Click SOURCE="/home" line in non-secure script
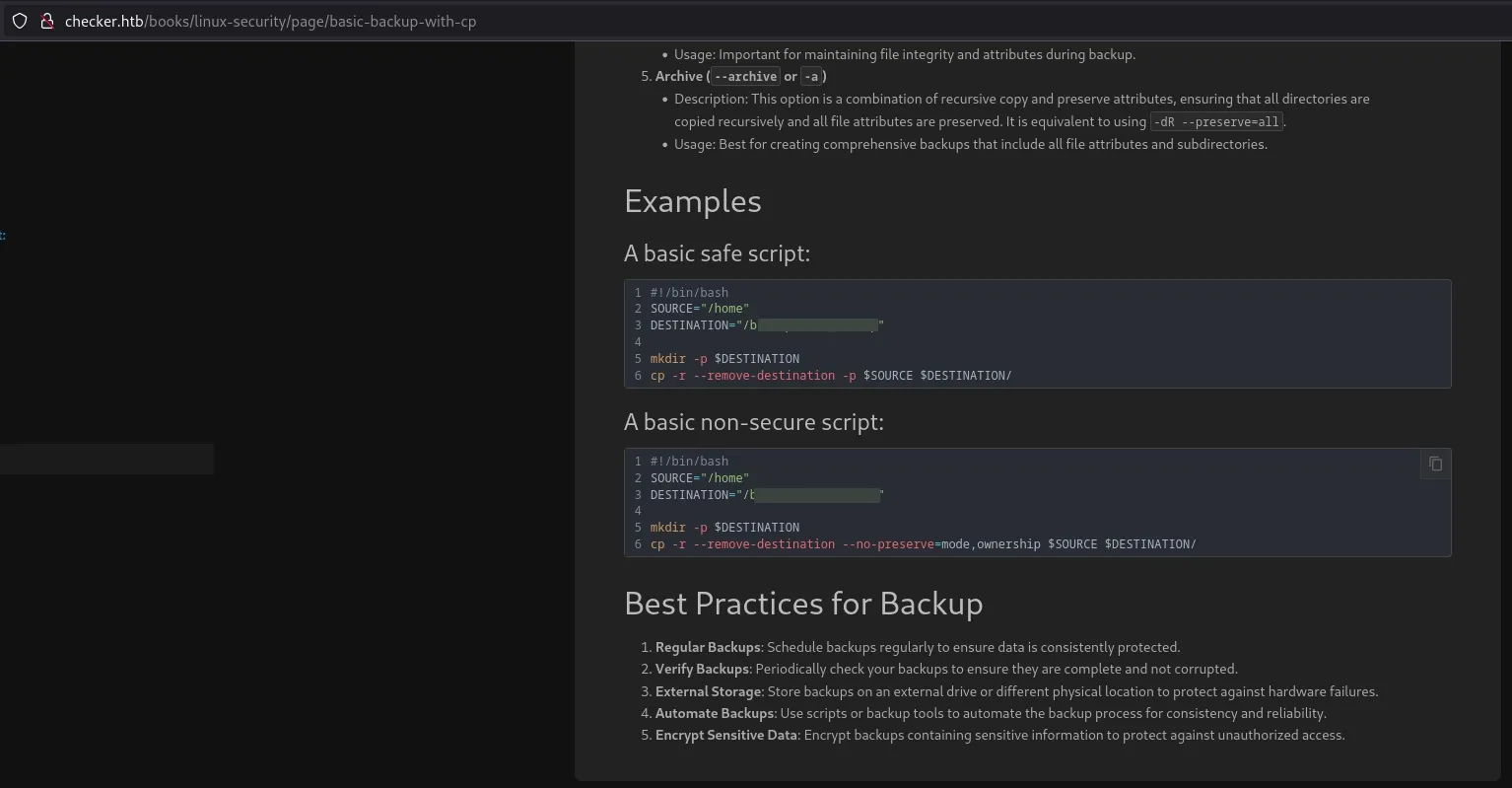 [x=700, y=478]
